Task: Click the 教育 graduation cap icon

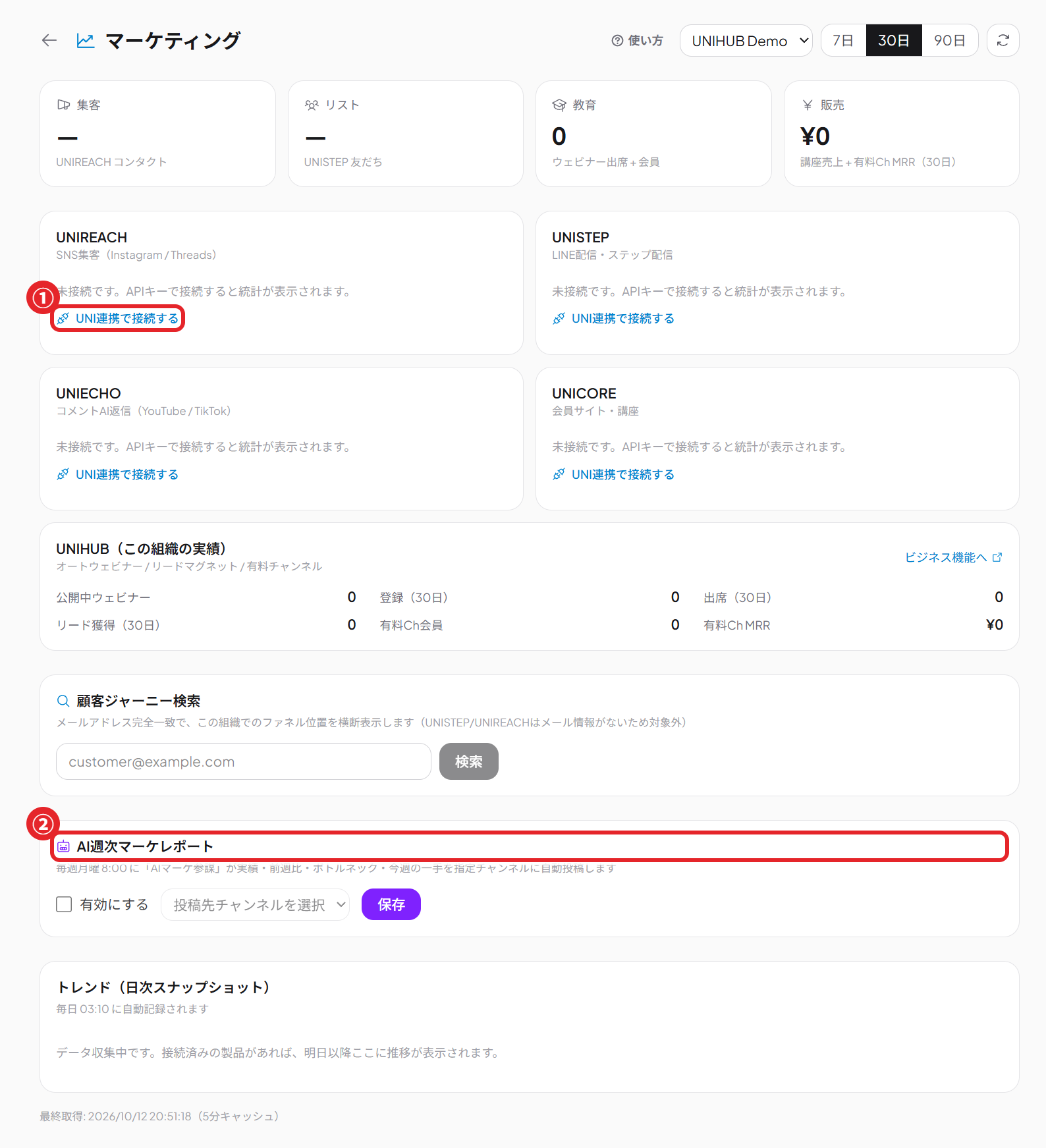Action: (559, 105)
